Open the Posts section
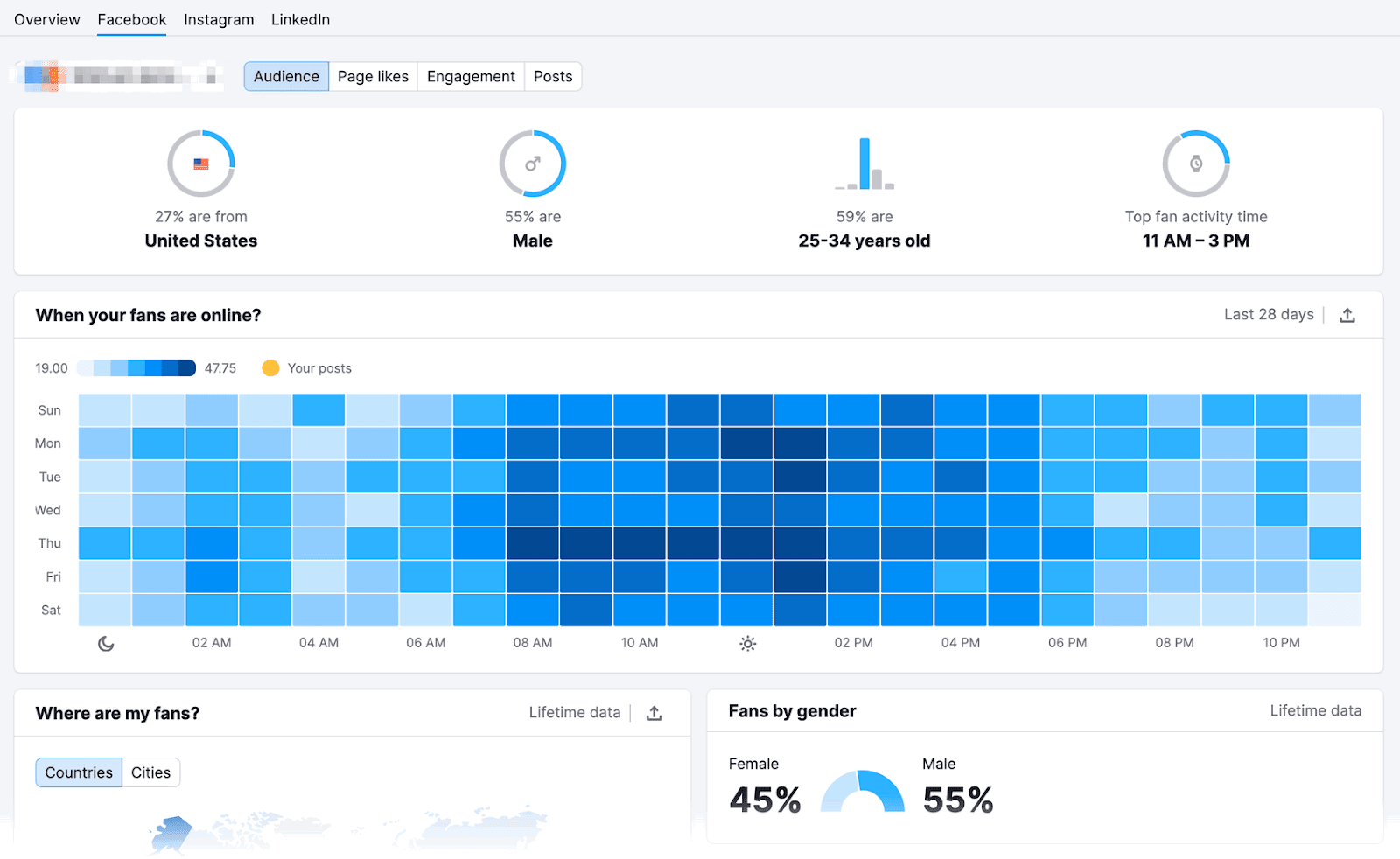The width and height of the screenshot is (1400, 859). [553, 76]
